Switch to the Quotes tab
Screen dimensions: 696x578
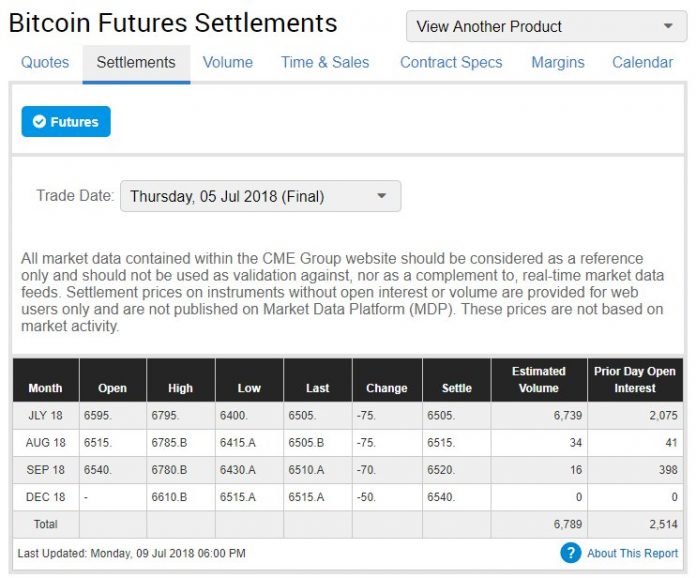click(x=45, y=62)
